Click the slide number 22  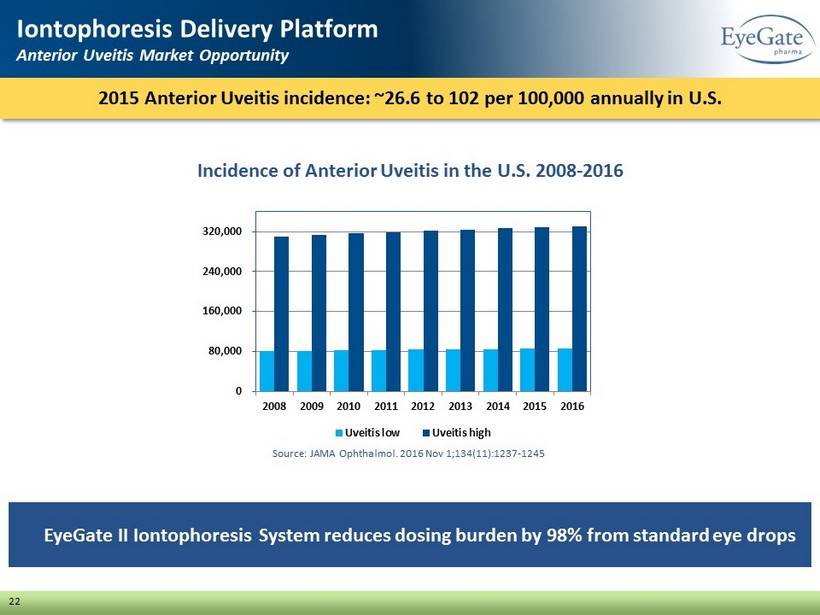coord(15,601)
